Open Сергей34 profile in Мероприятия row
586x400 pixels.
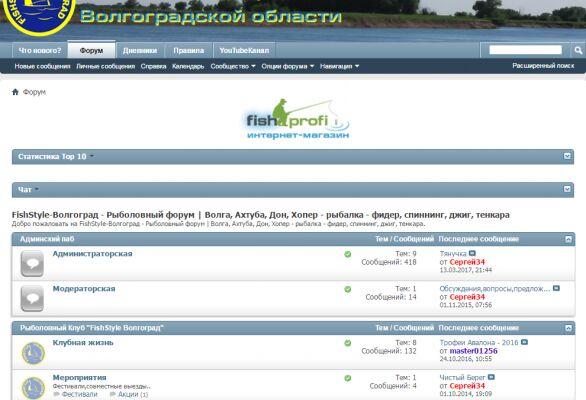point(467,386)
